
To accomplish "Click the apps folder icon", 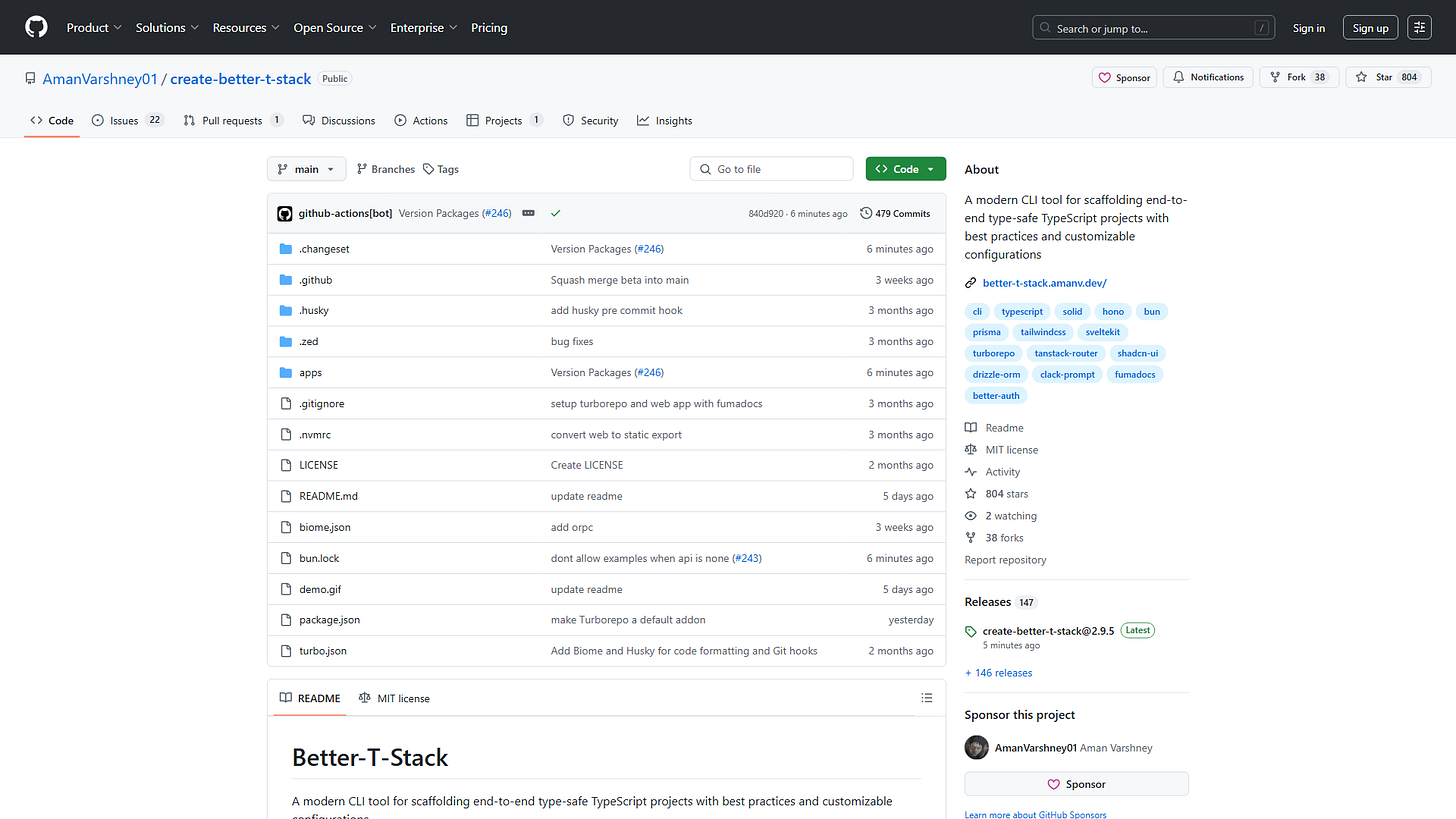I will [x=286, y=372].
